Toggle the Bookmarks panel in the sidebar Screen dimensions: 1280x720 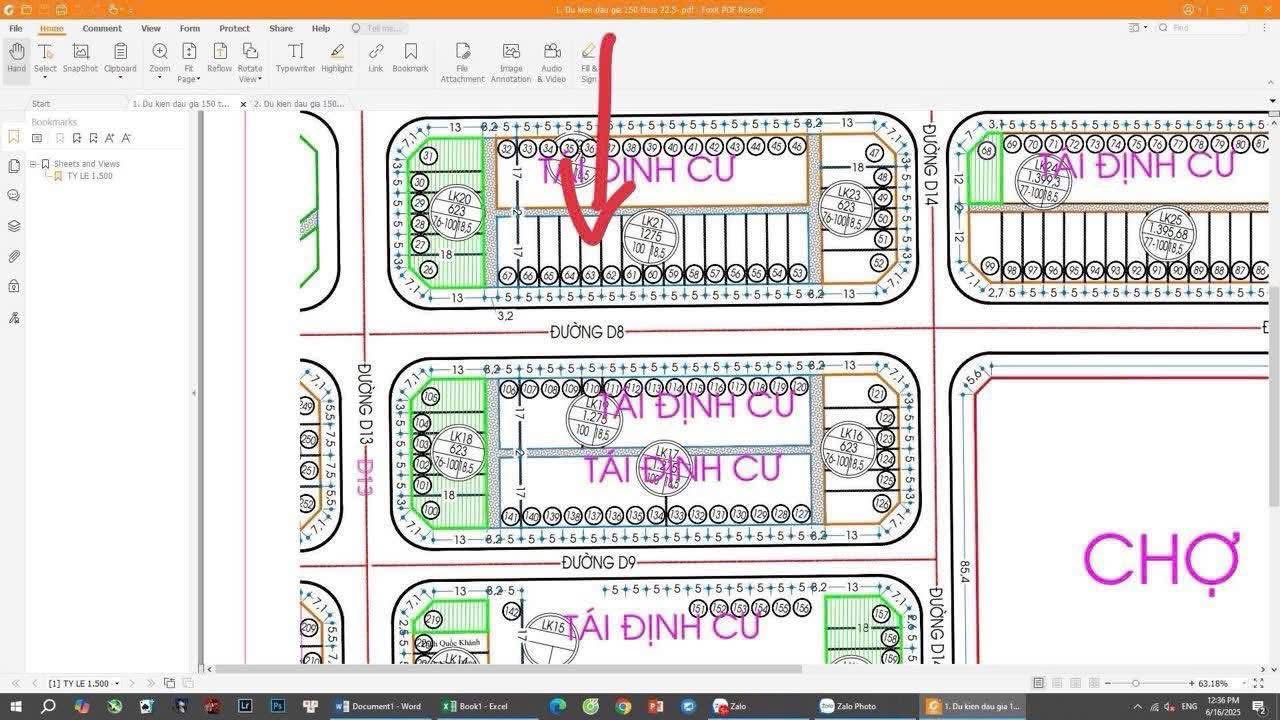coord(13,137)
